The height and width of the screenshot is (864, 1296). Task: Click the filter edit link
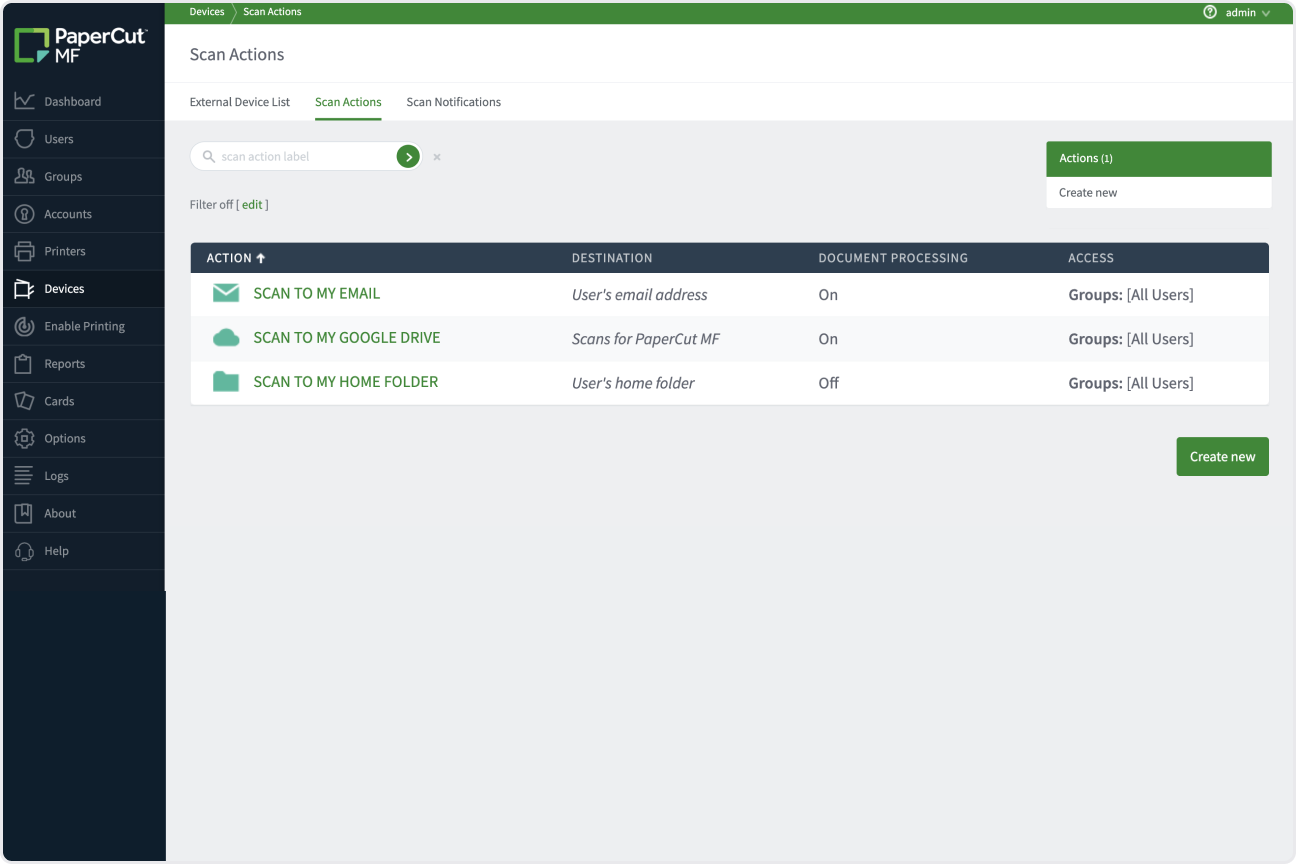pyautogui.click(x=252, y=204)
